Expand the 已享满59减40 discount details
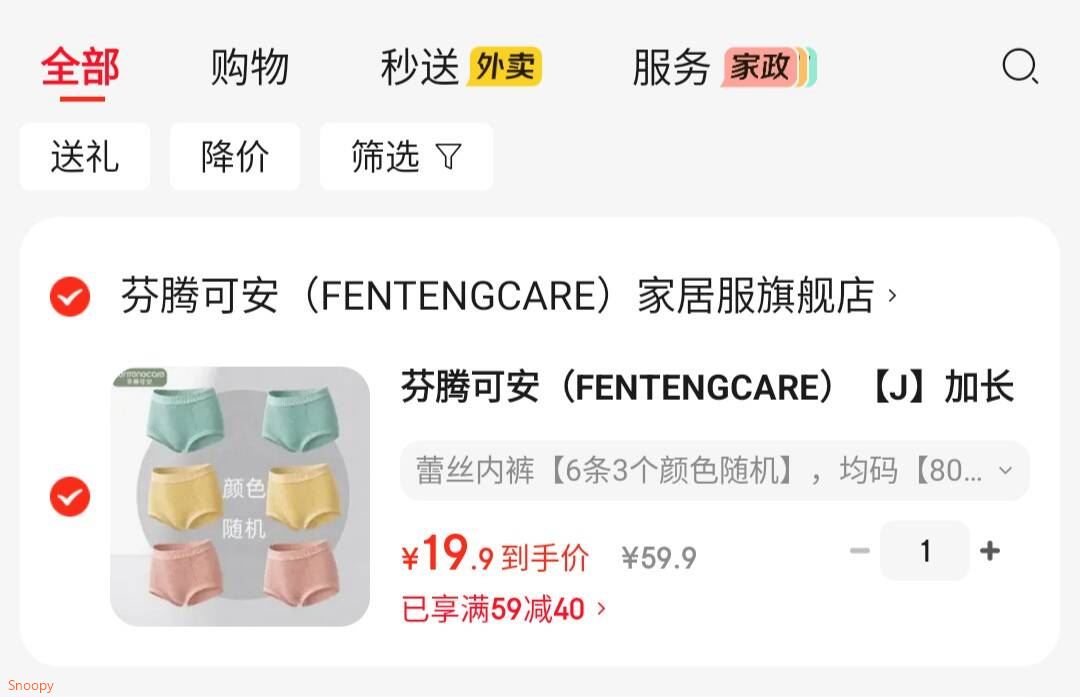Screen dimensions: 1080x697 (503, 610)
